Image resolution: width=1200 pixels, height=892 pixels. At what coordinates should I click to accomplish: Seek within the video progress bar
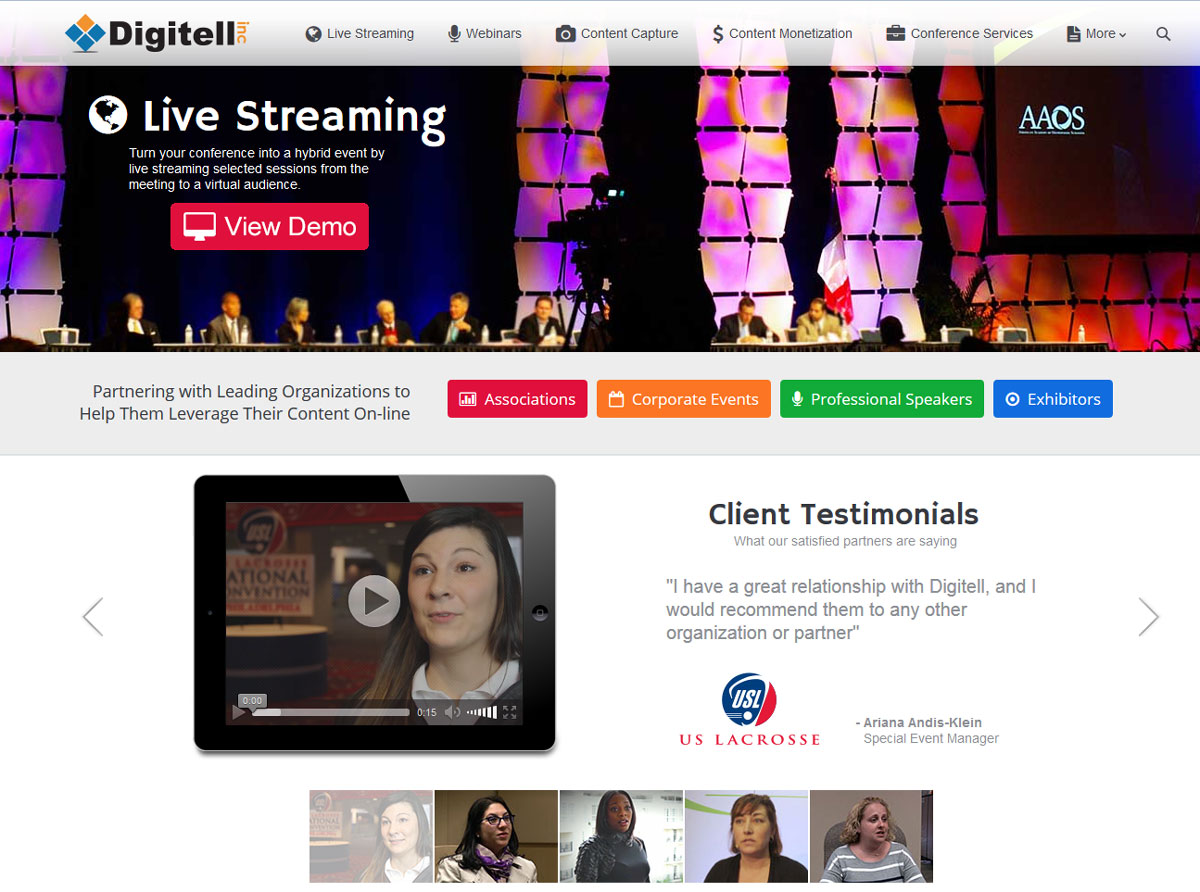(x=330, y=712)
